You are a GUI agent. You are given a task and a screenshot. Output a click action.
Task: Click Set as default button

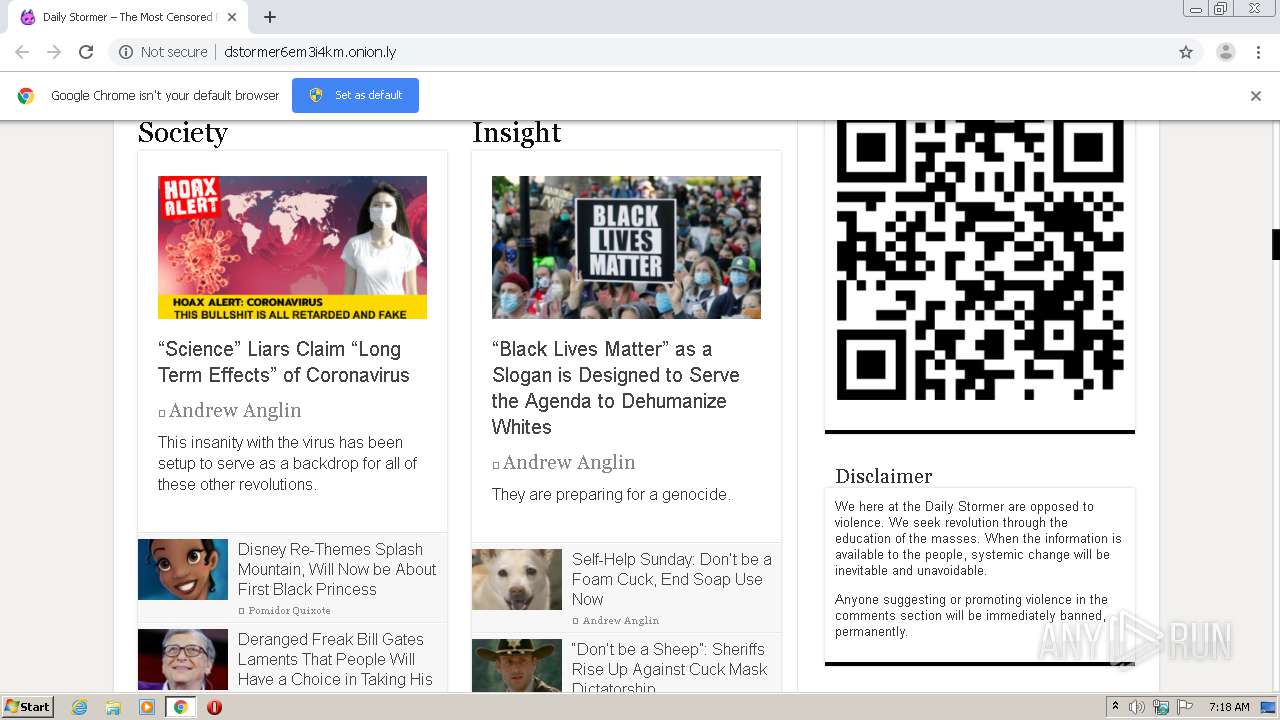click(x=355, y=95)
